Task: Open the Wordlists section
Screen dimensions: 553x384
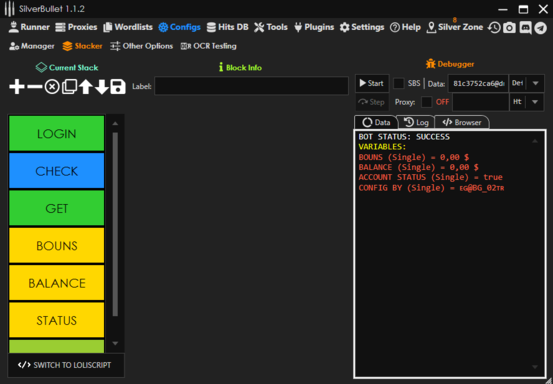Action: pos(128,27)
